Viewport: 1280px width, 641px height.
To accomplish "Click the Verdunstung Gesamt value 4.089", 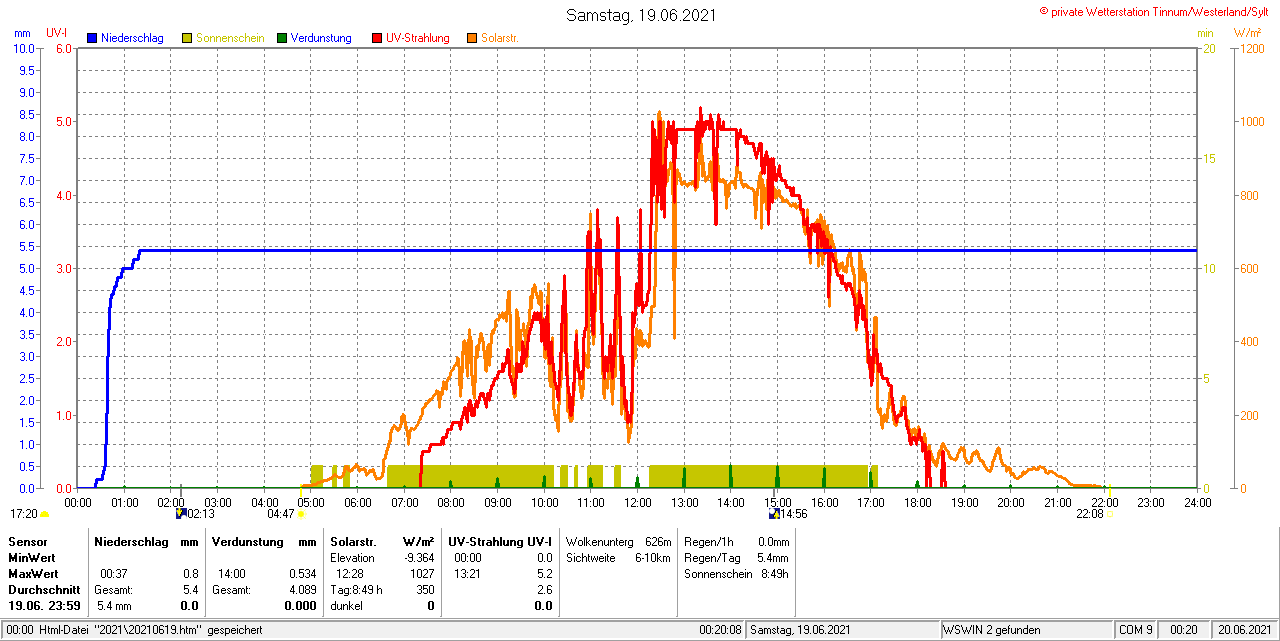I will coord(302,590).
